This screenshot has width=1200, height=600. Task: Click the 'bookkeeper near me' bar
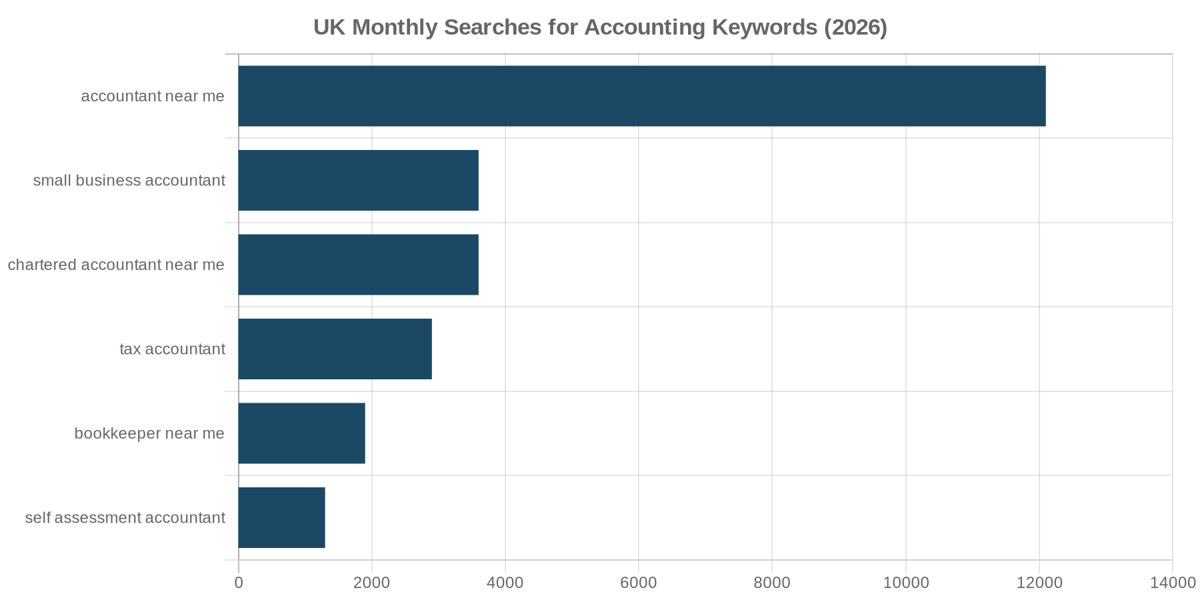point(302,433)
